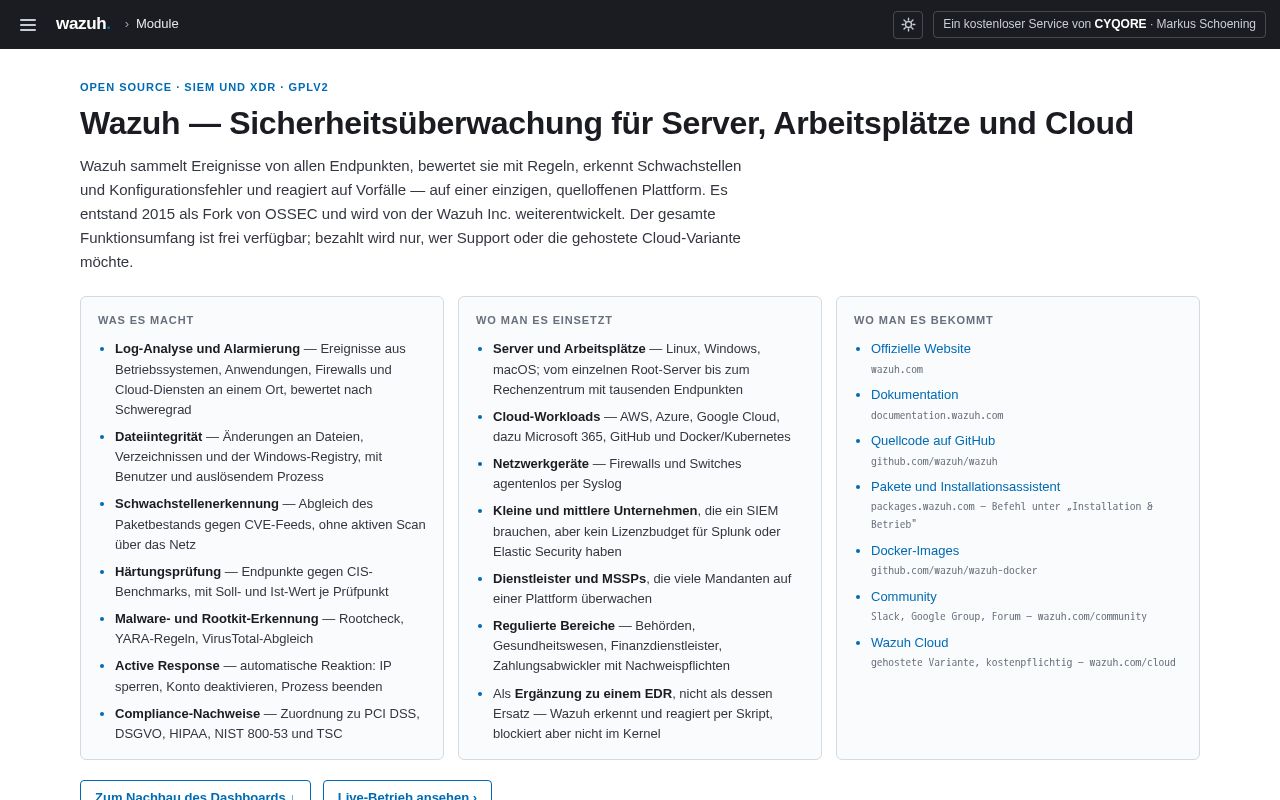The width and height of the screenshot is (1280, 800).
Task: Click 'Kleine und mittlere Unternehmen' item
Action: pyautogui.click(x=648, y=531)
